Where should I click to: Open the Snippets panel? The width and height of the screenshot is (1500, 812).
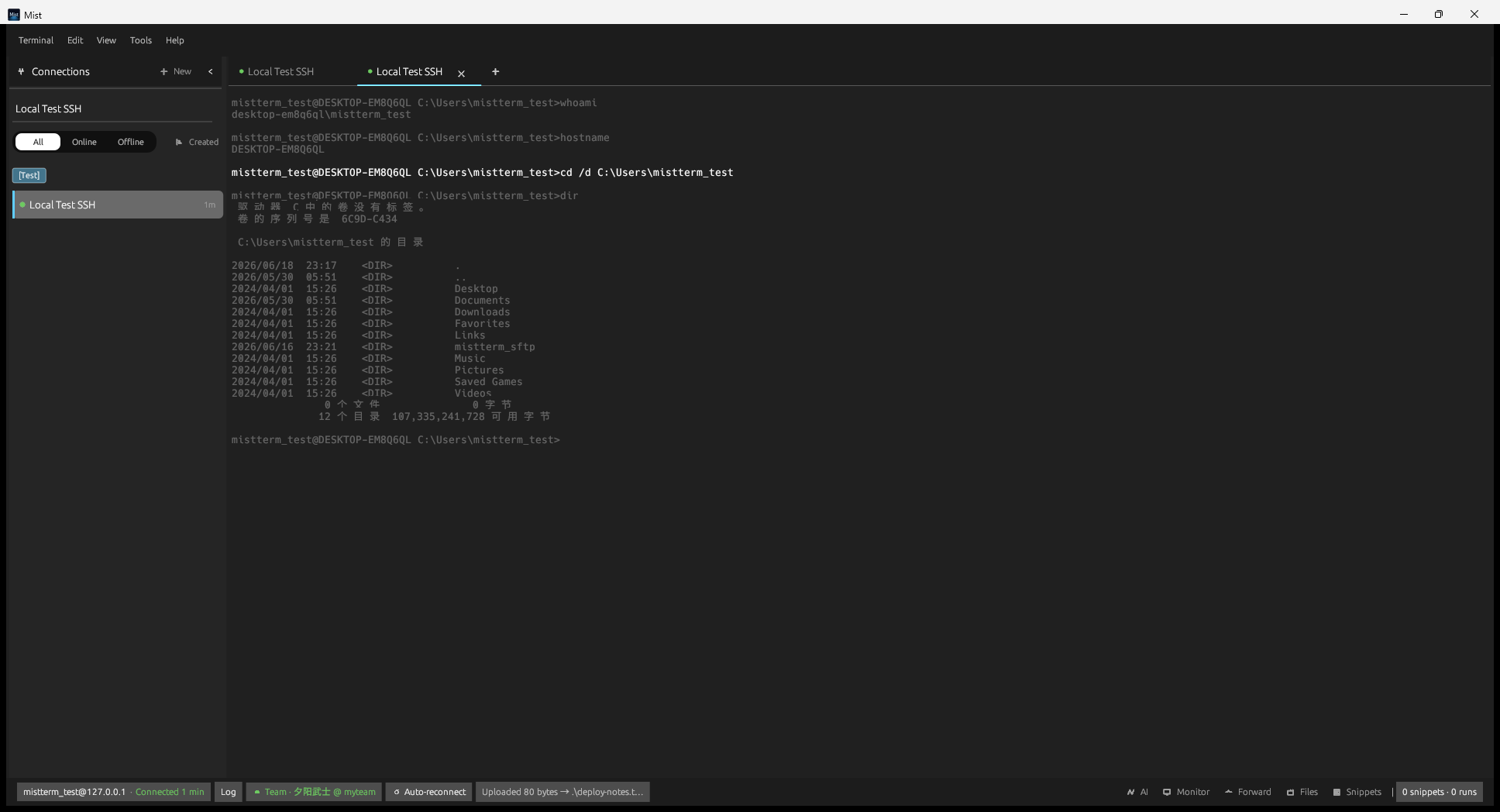coord(1357,792)
